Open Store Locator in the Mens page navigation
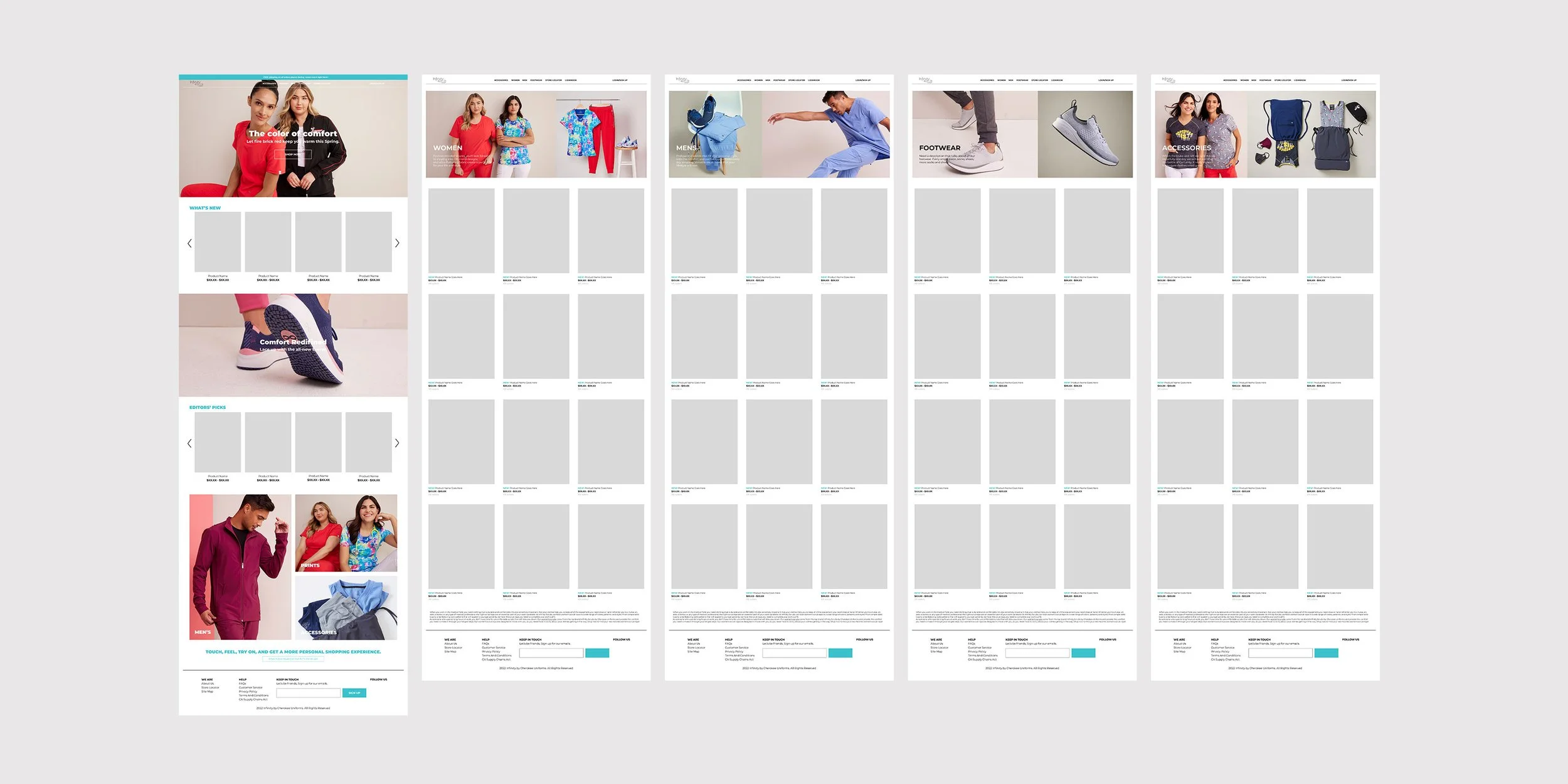1568x784 pixels. pos(797,80)
